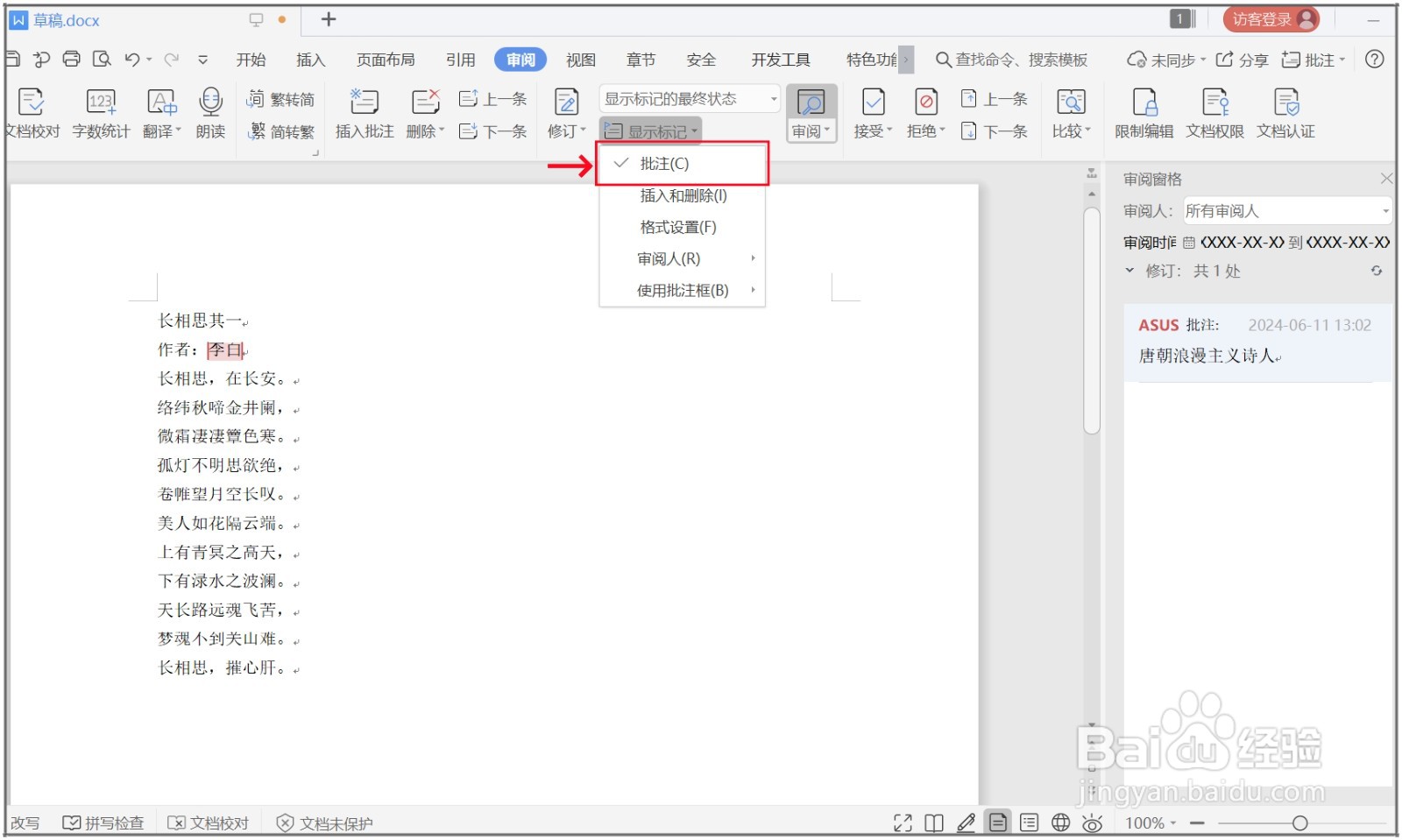The image size is (1402, 840).
Task: Click the 审阅时间 date range calendar icon
Action: [x=1189, y=243]
